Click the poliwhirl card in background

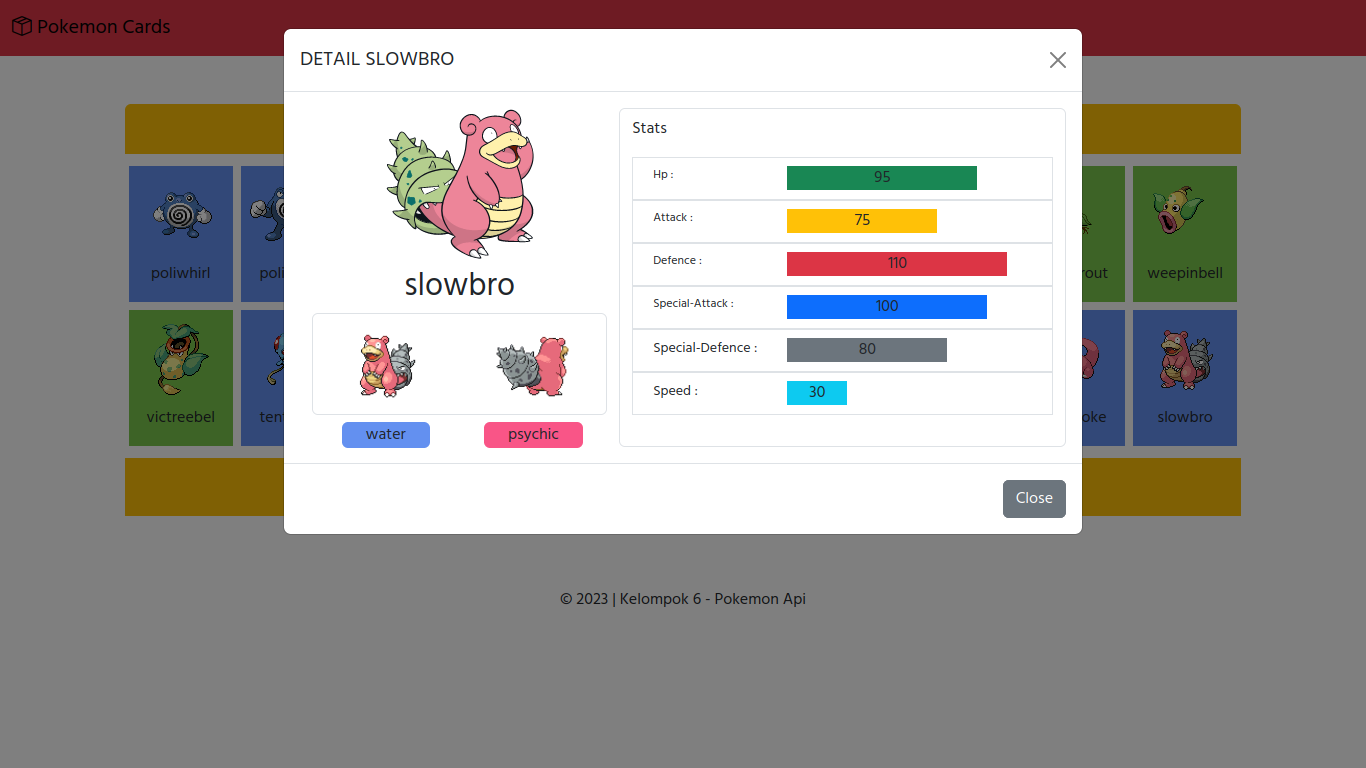[181, 234]
